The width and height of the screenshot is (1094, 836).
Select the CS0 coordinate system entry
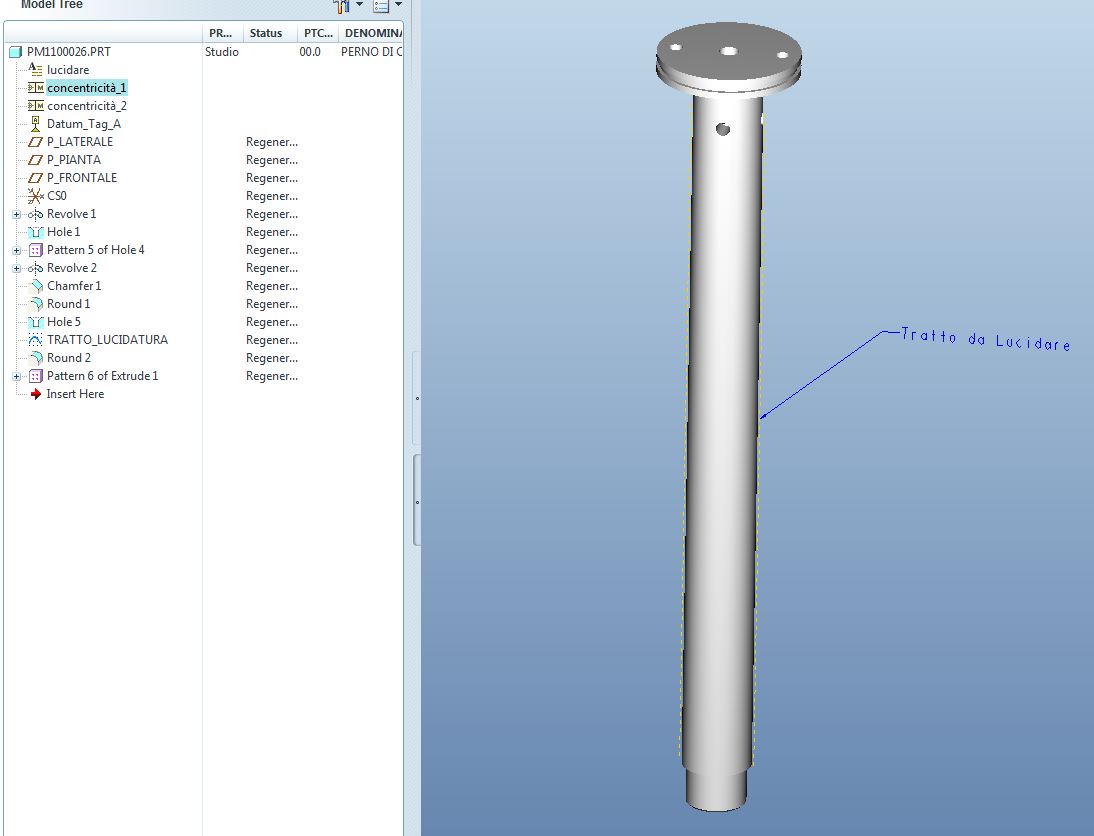click(57, 196)
